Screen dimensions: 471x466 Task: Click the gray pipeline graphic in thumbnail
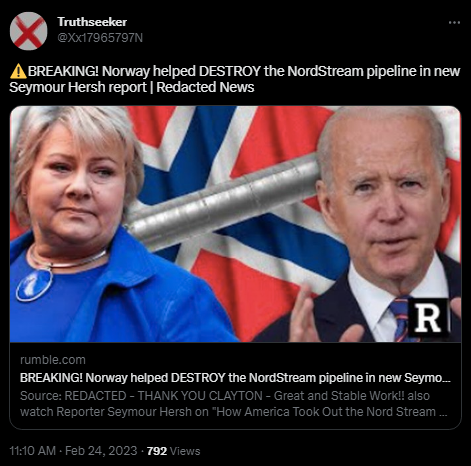tap(223, 200)
